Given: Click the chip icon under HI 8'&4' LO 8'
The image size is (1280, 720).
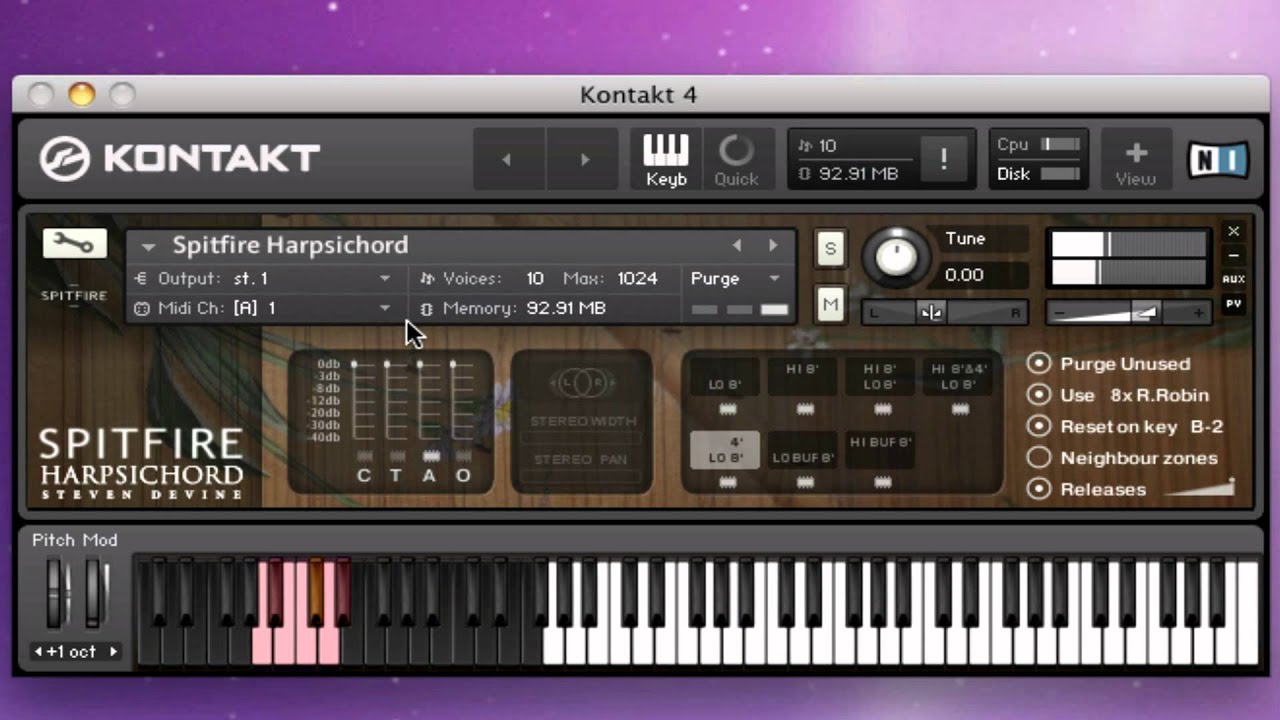Looking at the screenshot, I should point(959,409).
